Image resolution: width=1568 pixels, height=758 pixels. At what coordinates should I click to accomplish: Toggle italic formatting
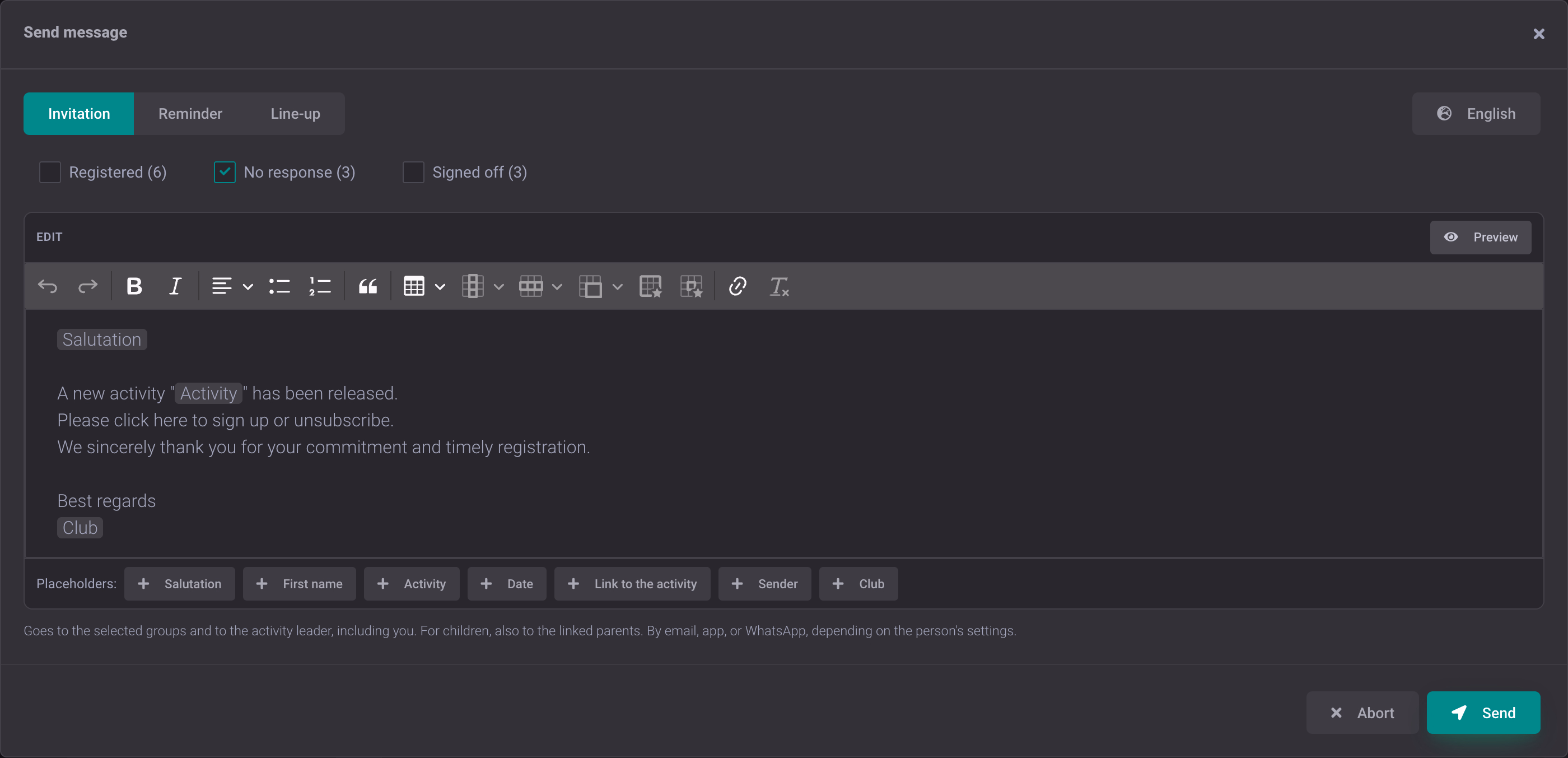pos(175,286)
